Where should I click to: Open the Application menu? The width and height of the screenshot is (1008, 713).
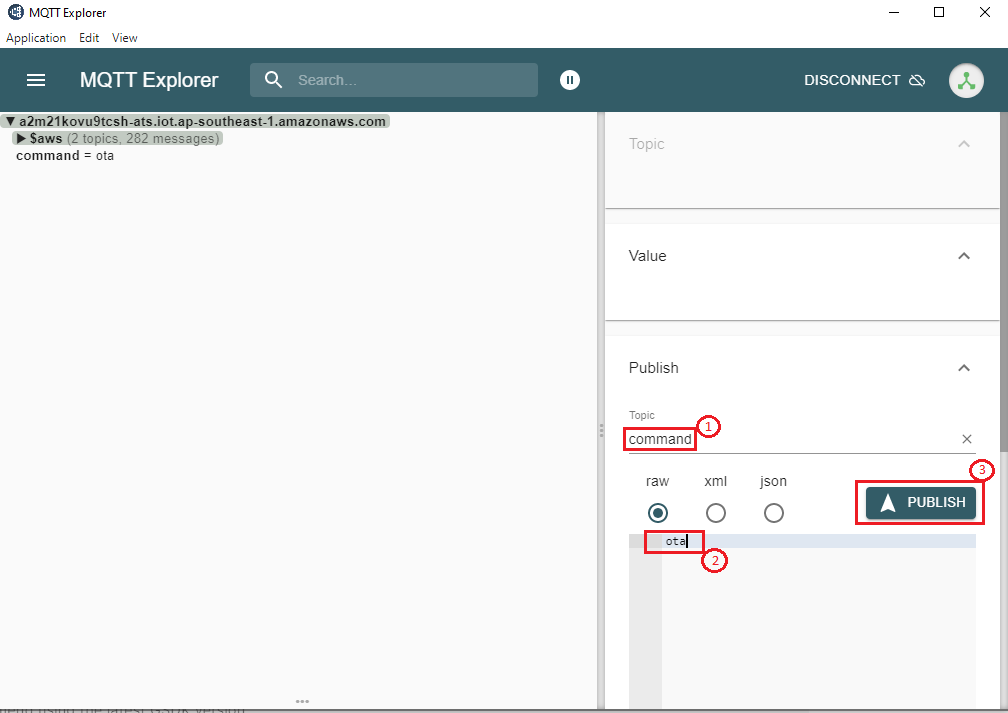point(36,38)
